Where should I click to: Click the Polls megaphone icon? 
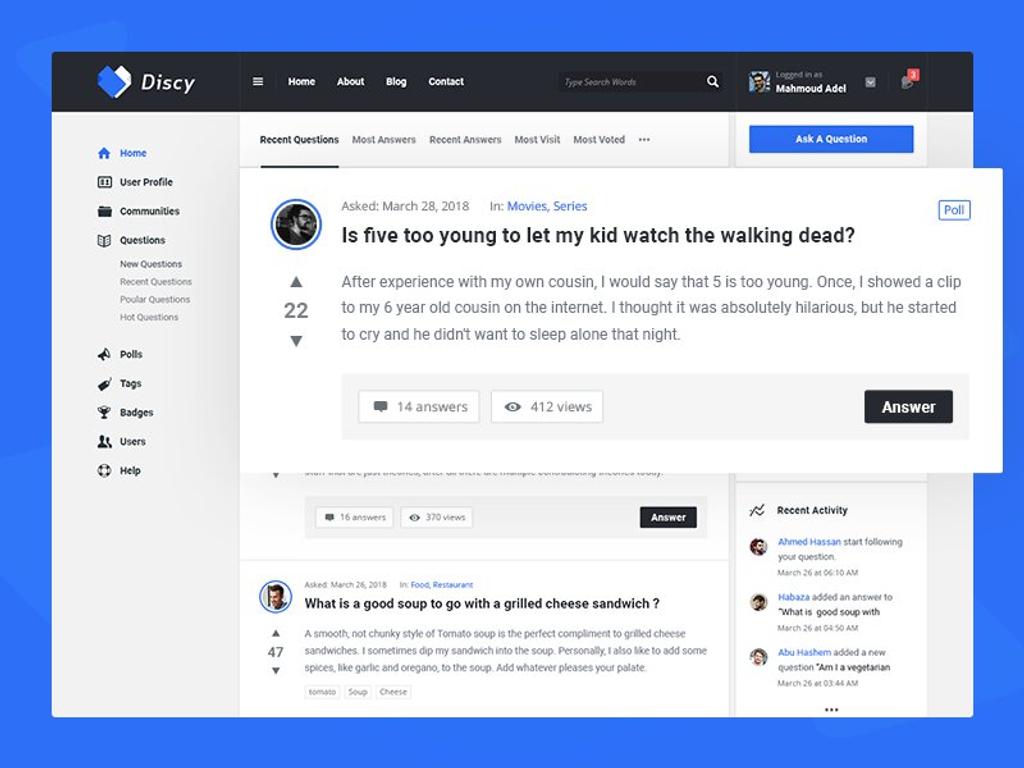[x=104, y=354]
